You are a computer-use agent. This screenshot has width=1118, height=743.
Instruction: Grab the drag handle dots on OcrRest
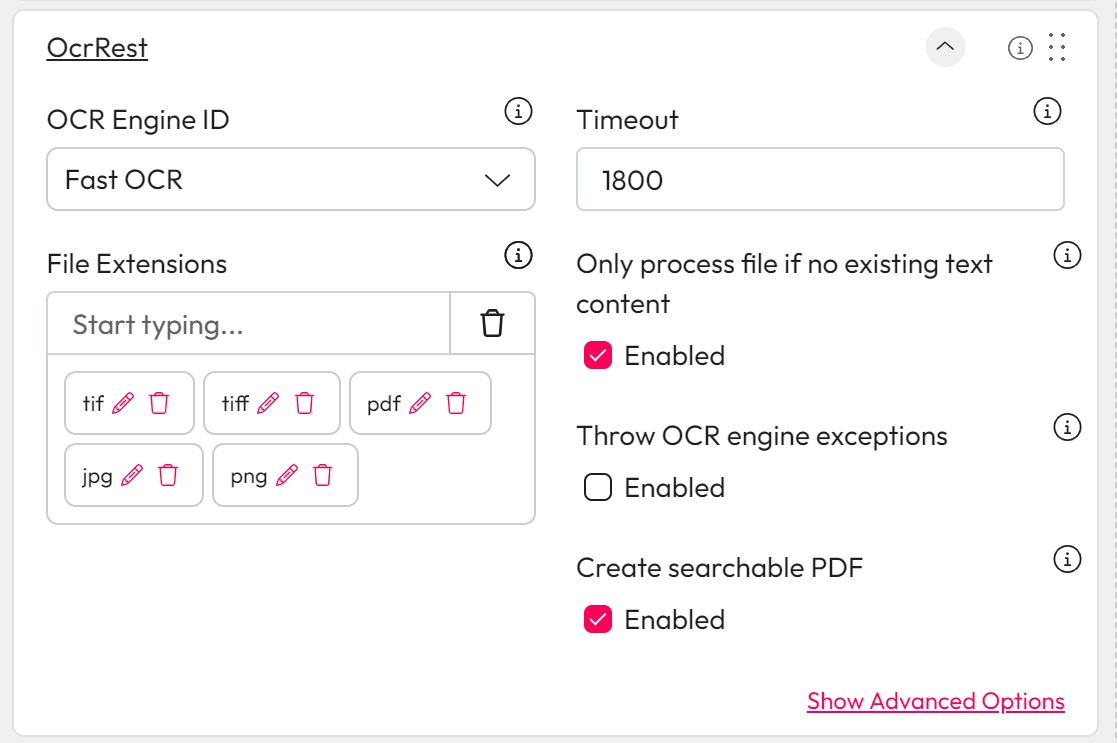click(1057, 47)
